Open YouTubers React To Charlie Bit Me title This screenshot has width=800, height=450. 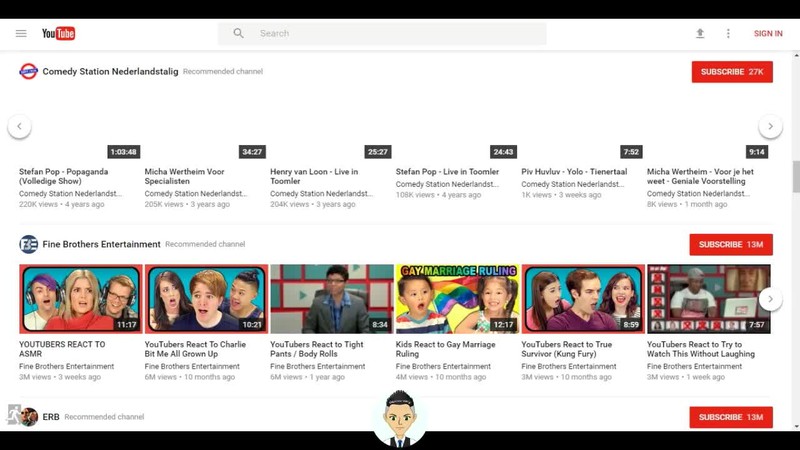click(195, 349)
